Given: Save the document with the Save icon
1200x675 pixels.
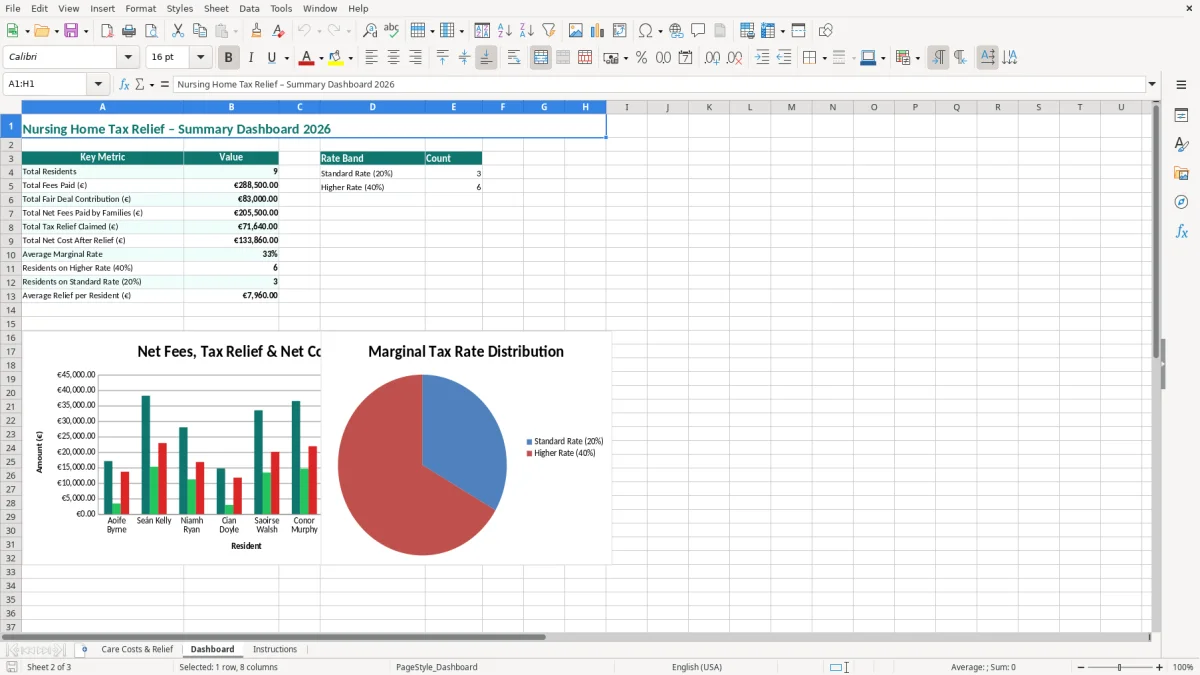Looking at the screenshot, I should click(x=71, y=31).
